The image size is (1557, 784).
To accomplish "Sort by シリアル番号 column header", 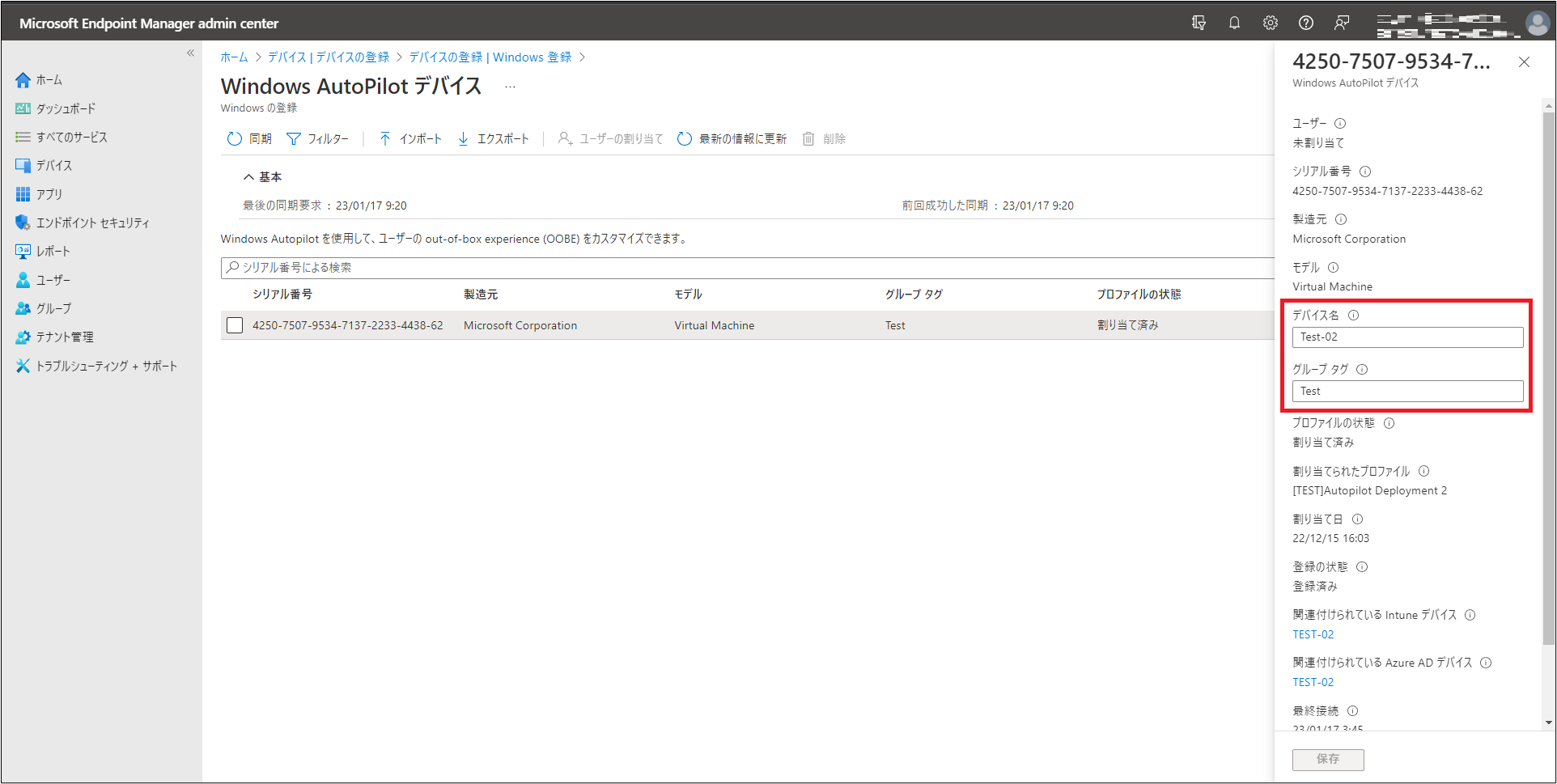I will 282,295.
